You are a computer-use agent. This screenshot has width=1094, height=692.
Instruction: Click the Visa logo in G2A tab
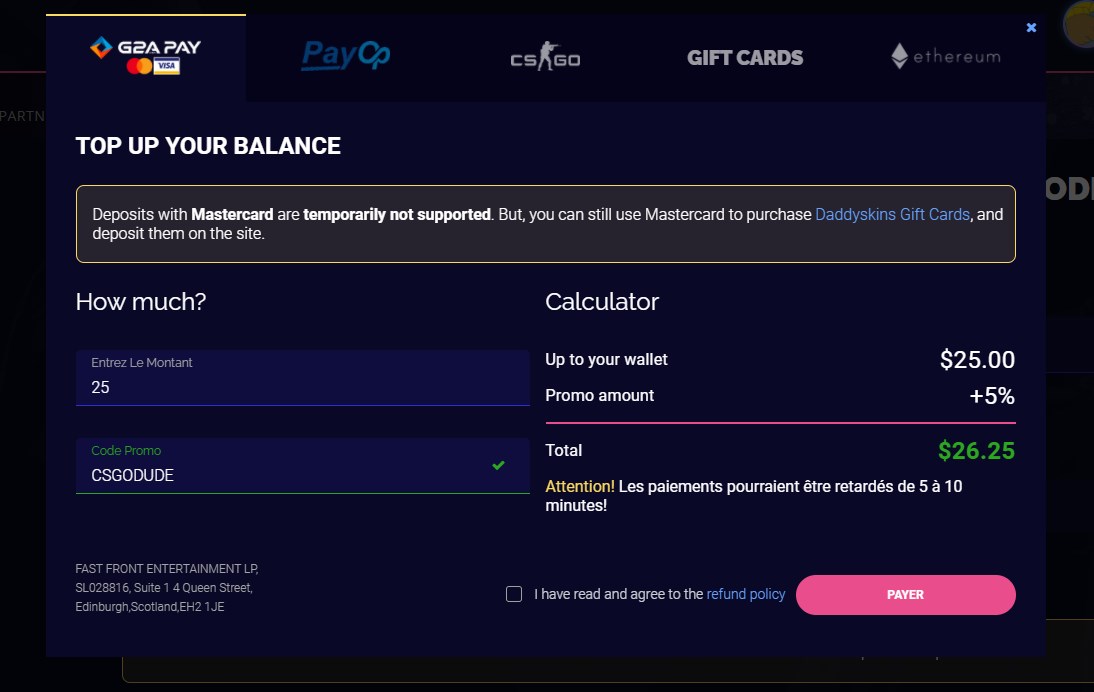click(167, 67)
